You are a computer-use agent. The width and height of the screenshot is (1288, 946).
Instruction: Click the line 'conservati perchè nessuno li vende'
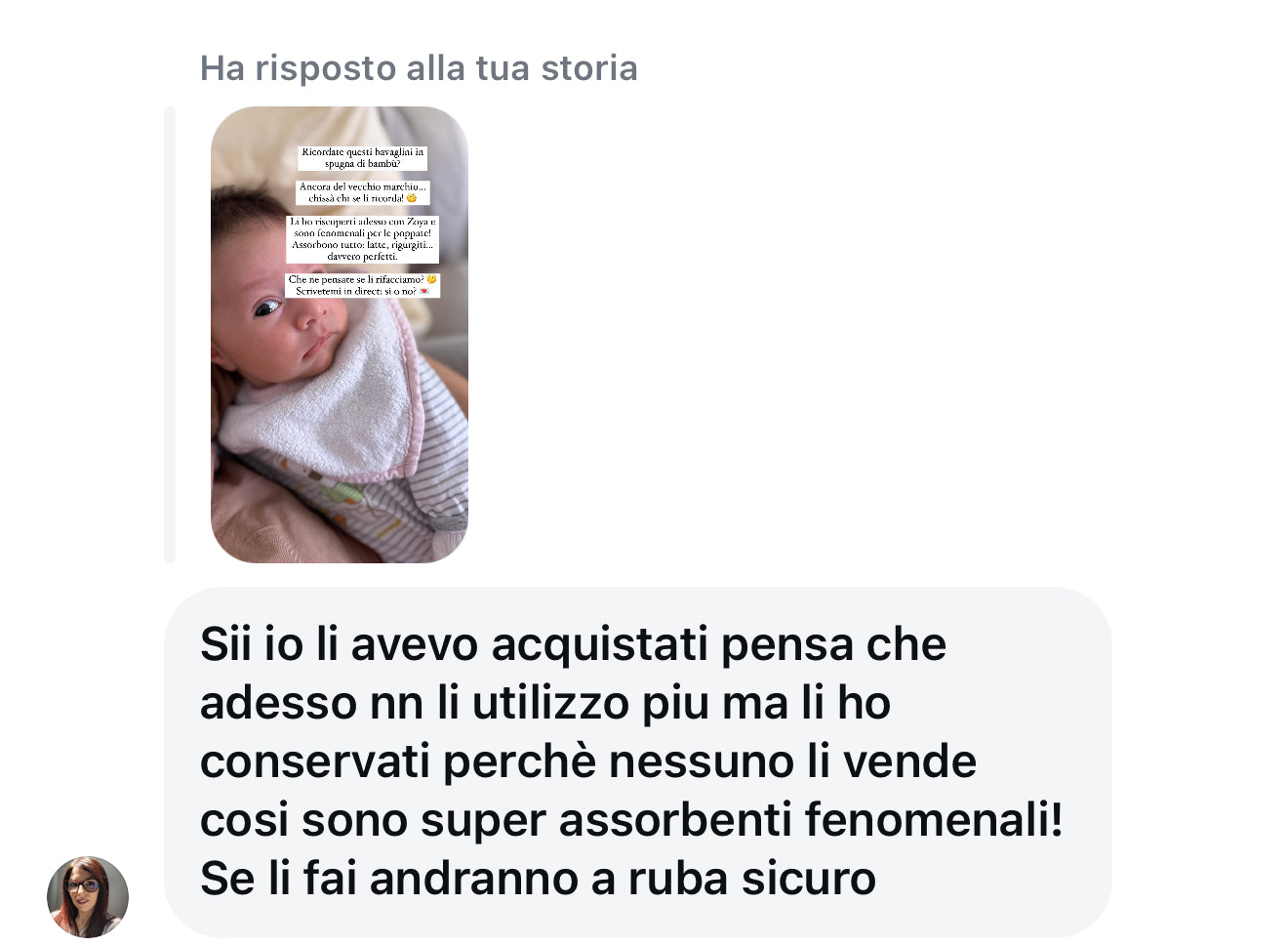588,761
